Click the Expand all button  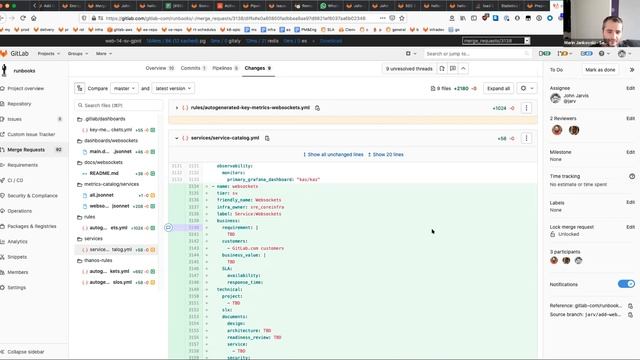tap(498, 88)
